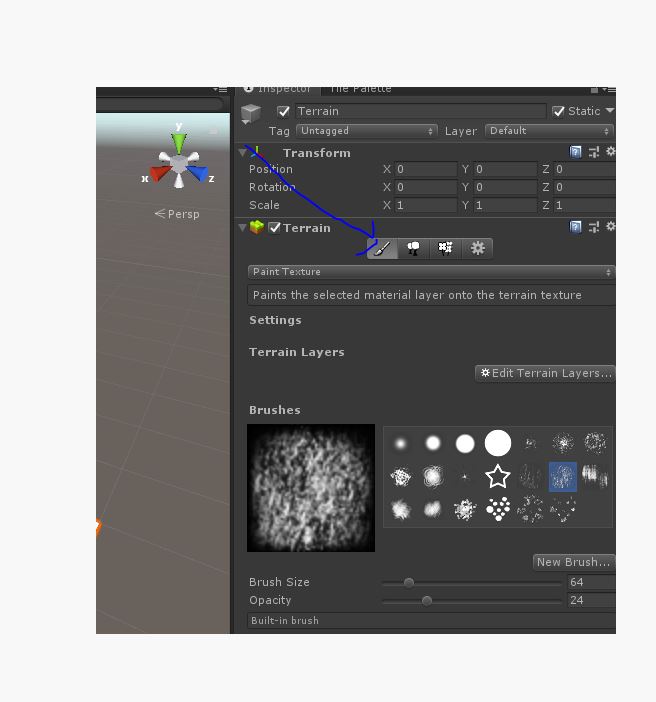656x702 pixels.
Task: Select the blue-highlighted active brush
Action: 562,476
